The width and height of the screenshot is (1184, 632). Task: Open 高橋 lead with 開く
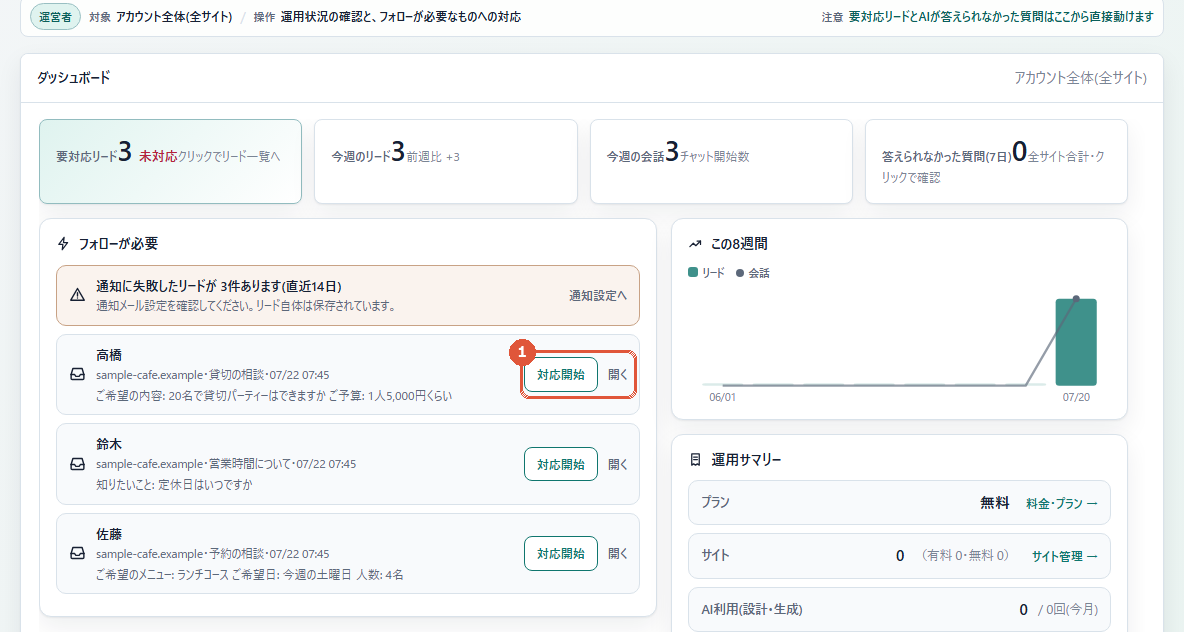618,375
